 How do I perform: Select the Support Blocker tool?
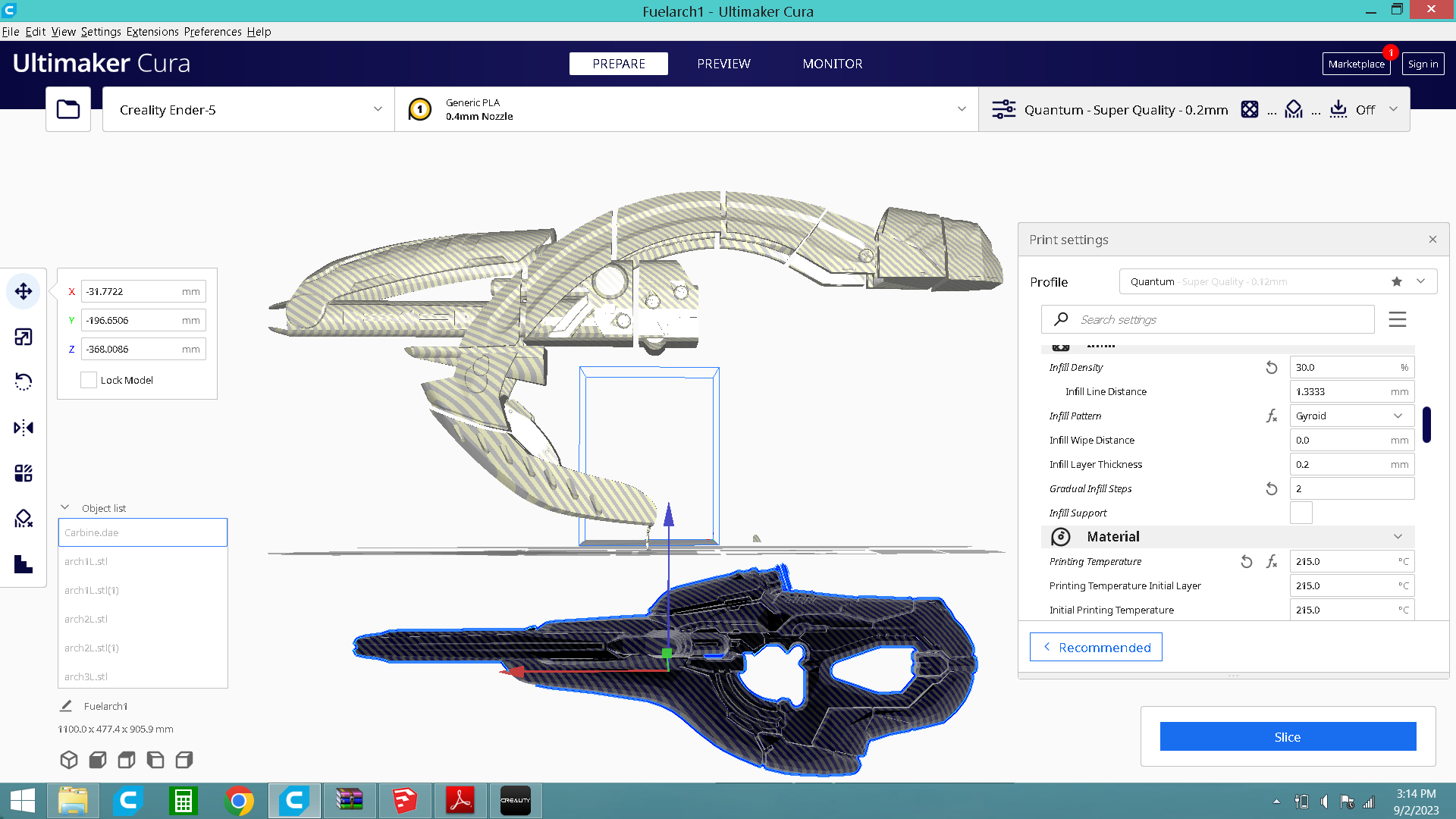tap(24, 519)
